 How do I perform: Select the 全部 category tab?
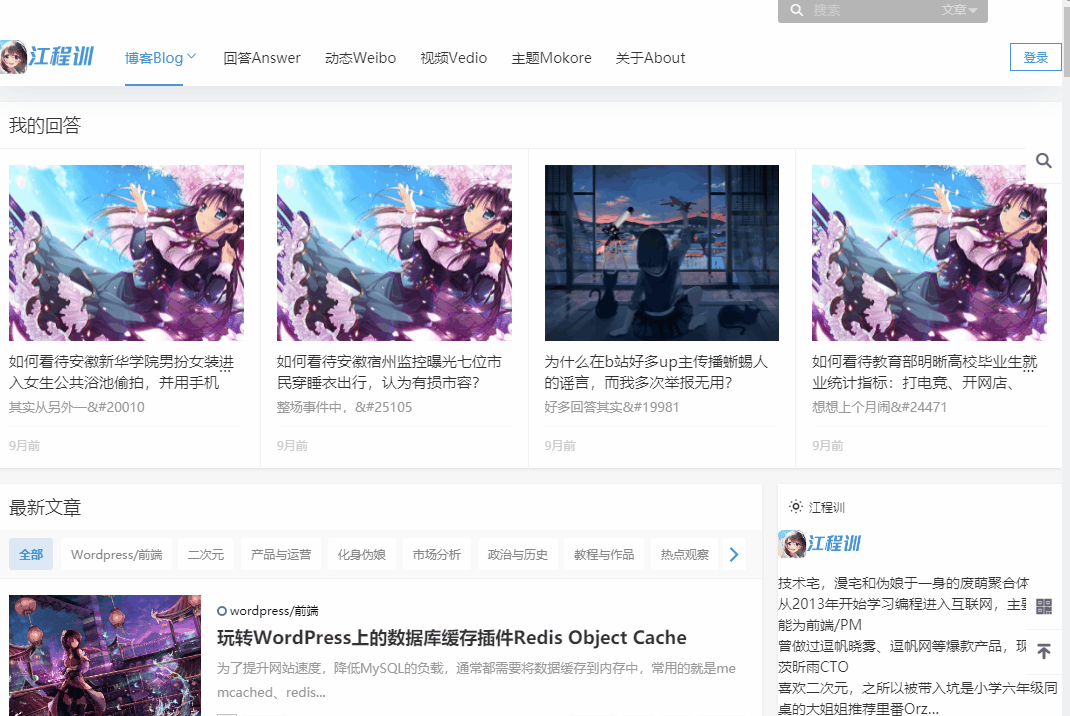(31, 554)
